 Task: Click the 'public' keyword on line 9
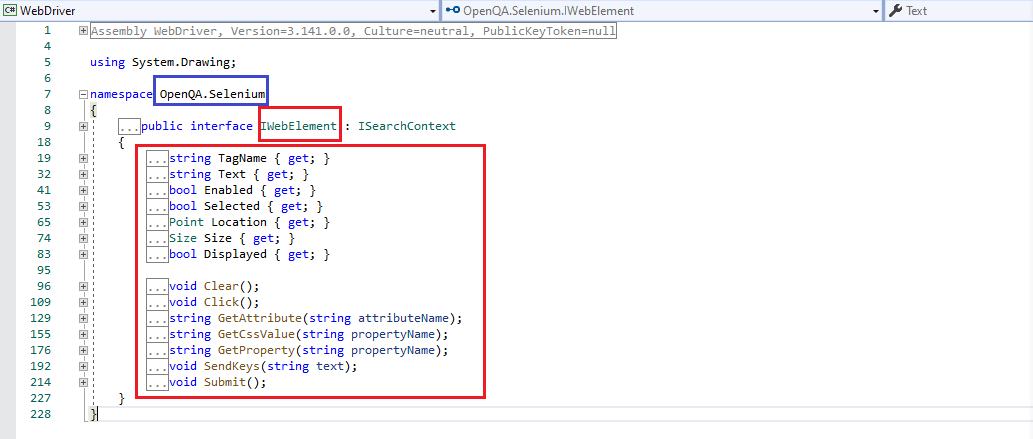pyautogui.click(x=162, y=126)
